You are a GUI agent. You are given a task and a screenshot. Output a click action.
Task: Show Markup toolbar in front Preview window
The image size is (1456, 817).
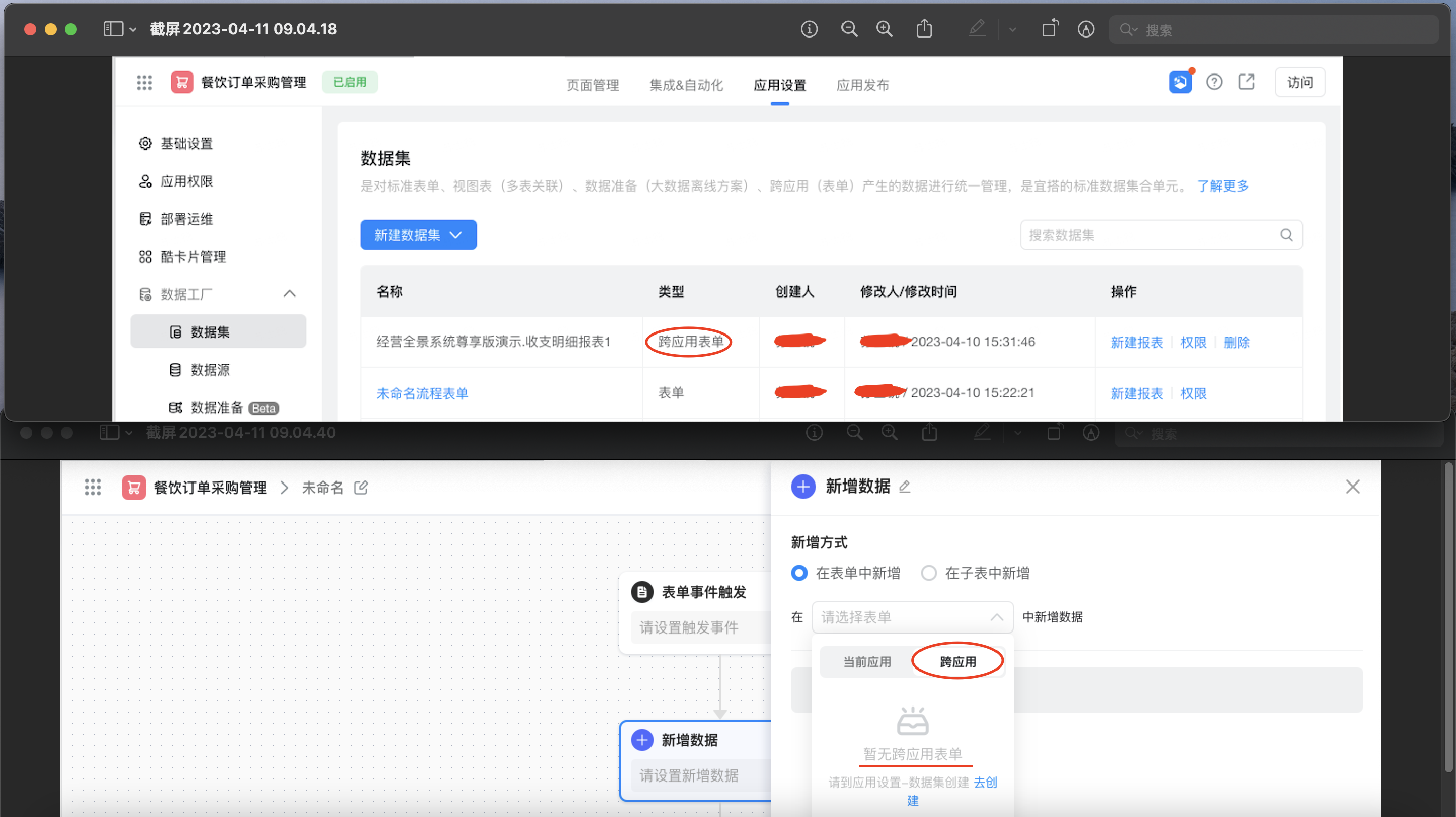(1086, 29)
